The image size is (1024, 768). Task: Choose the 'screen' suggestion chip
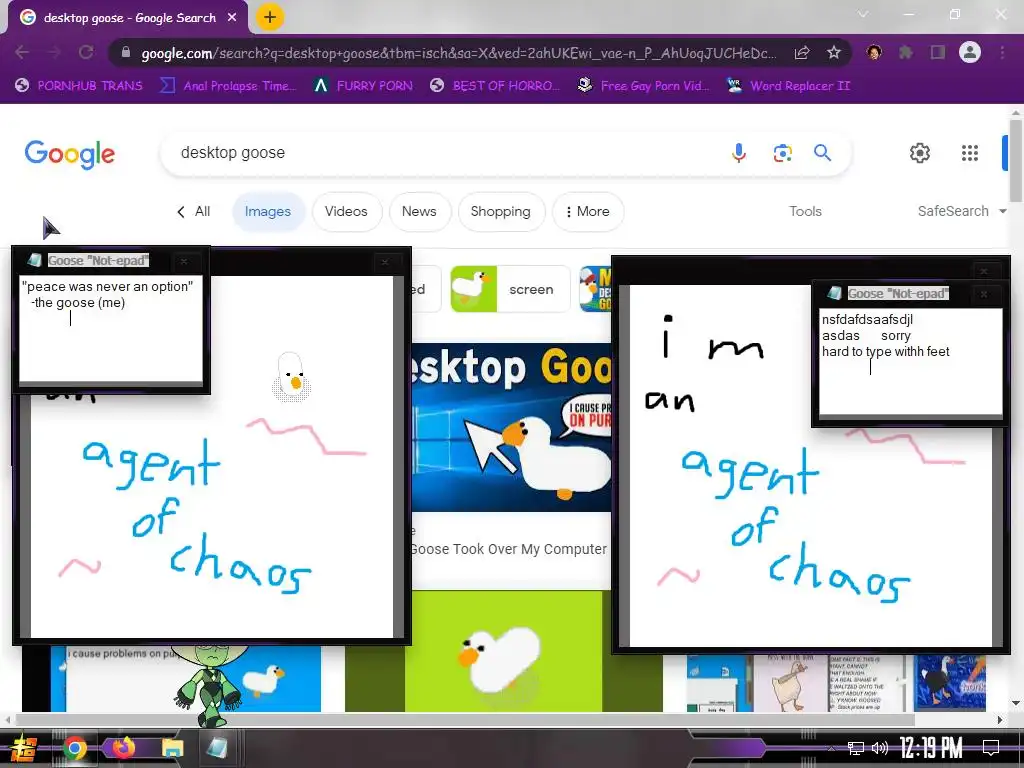click(x=510, y=289)
